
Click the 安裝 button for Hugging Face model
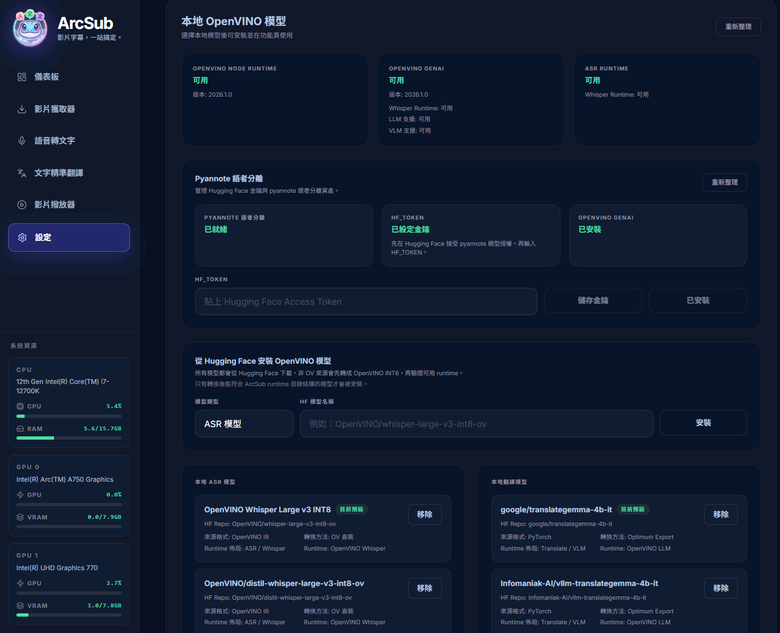point(703,423)
